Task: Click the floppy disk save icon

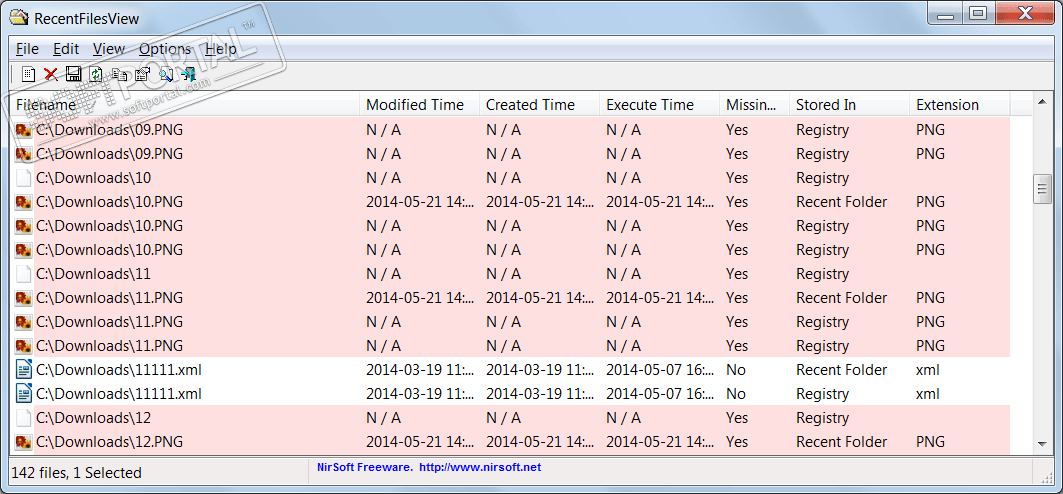Action: [73, 74]
